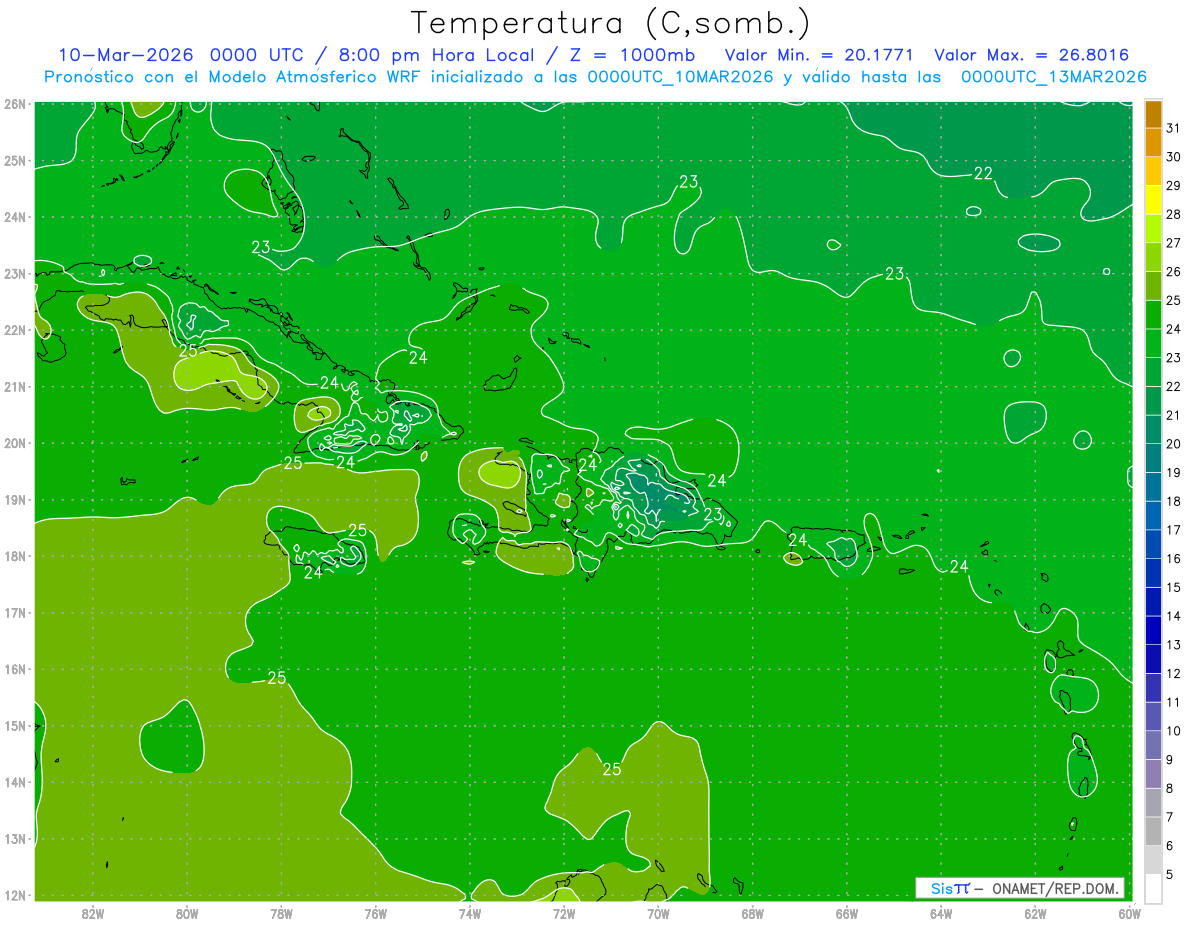Click the "Temperatura (C,somb.)" map title
Viewport: 1200px width, 927px height.
pos(610,23)
